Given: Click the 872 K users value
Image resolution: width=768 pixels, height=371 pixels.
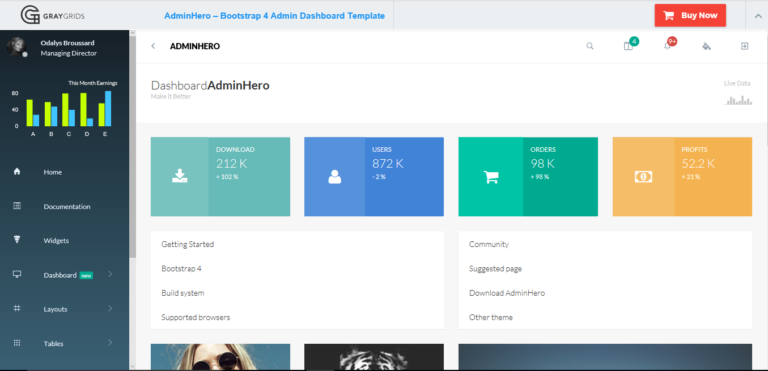Looking at the screenshot, I should (388, 164).
